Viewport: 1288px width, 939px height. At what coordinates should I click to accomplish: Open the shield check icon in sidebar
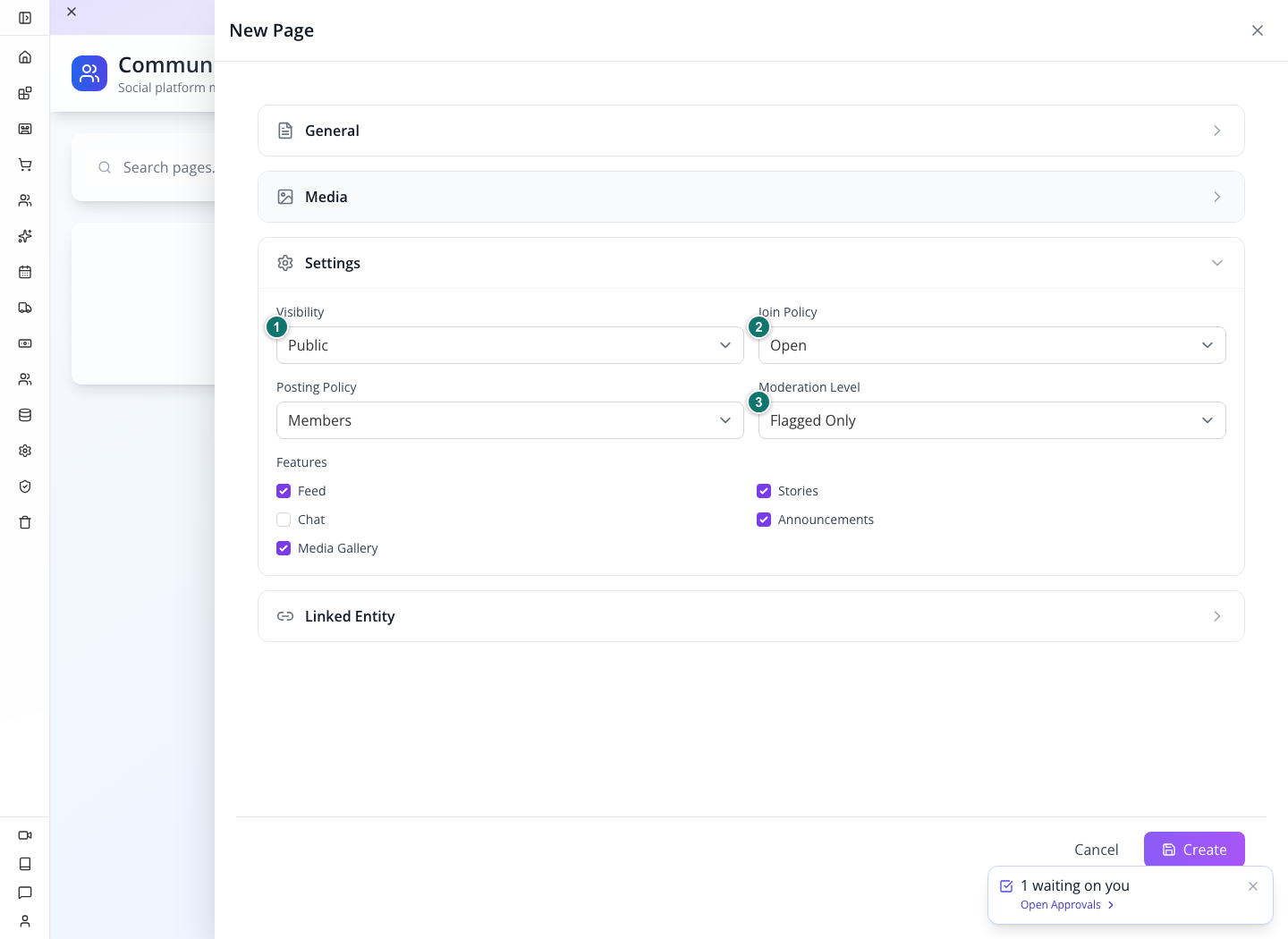click(25, 486)
